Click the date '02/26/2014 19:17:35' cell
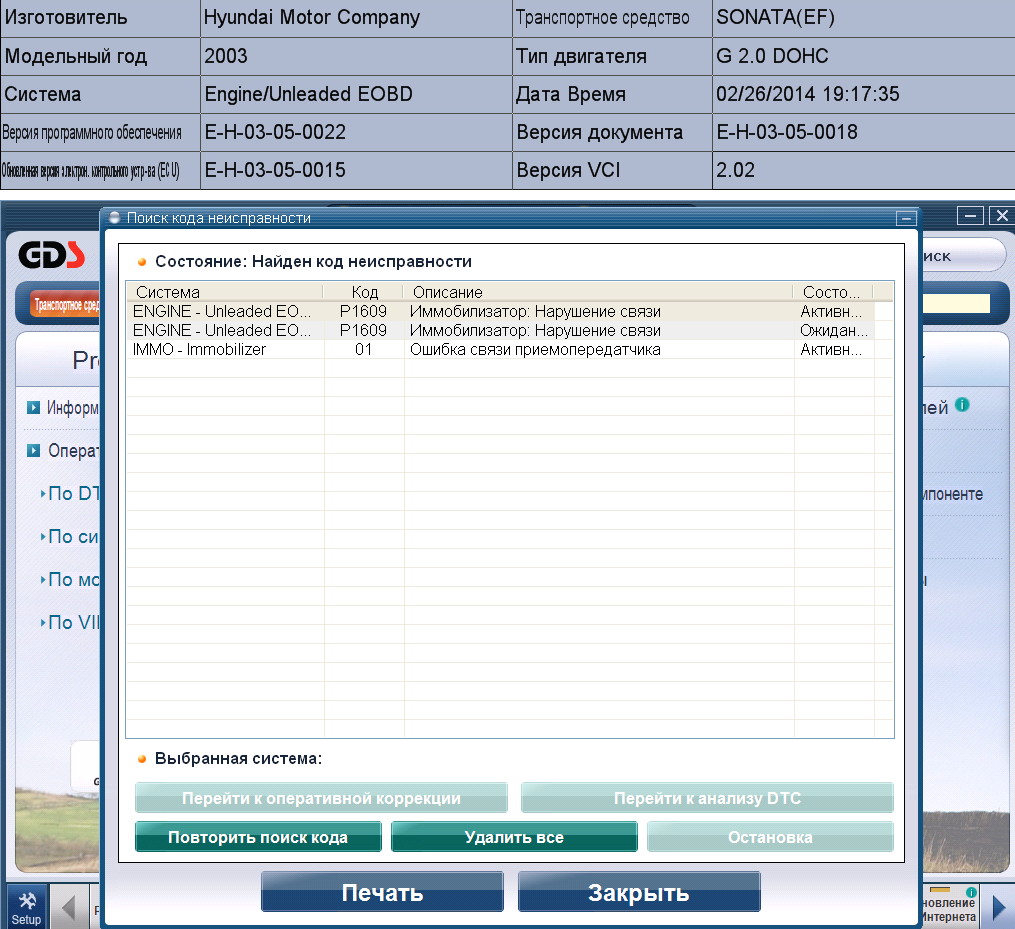The width and height of the screenshot is (1015, 929). (863, 95)
